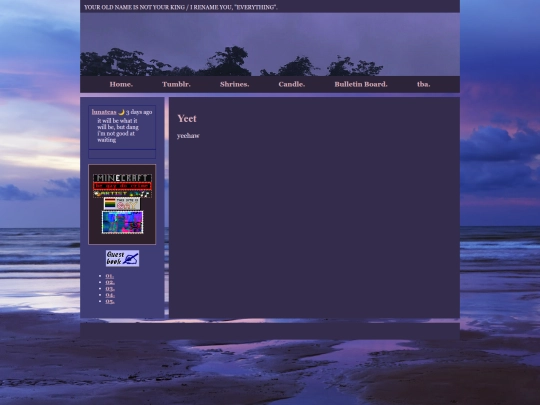Click the banner image with tree silhouettes
Screen dimensions: 540x405
point(270,44)
